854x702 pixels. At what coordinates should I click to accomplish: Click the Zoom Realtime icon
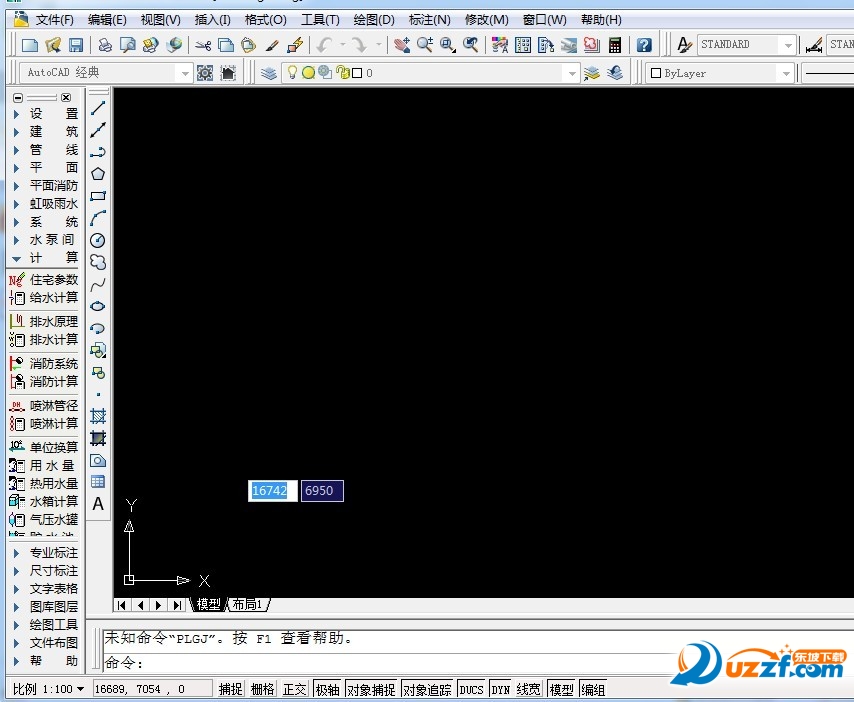click(x=425, y=45)
